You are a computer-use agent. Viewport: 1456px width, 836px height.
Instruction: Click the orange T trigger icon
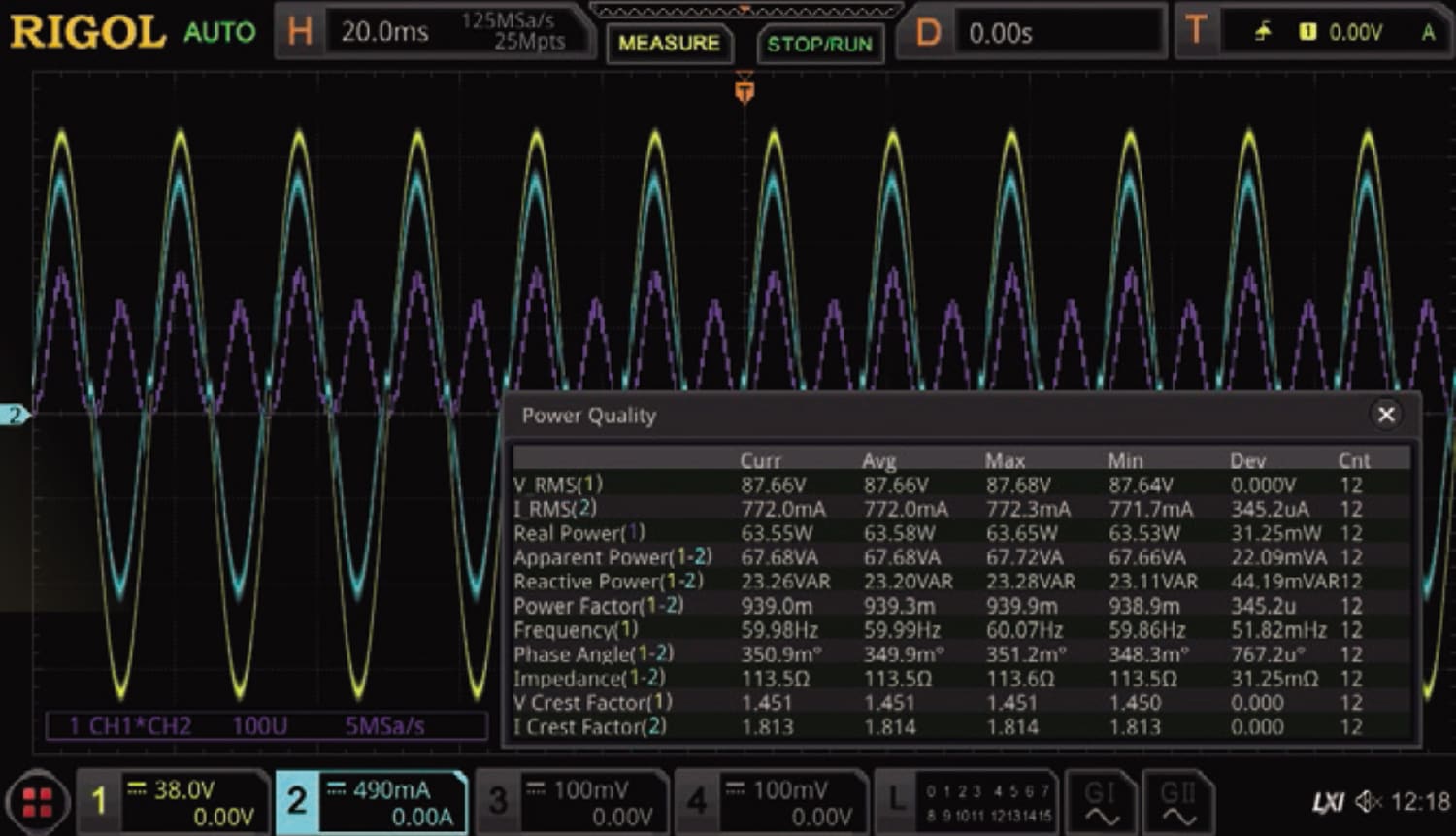coord(1195,31)
